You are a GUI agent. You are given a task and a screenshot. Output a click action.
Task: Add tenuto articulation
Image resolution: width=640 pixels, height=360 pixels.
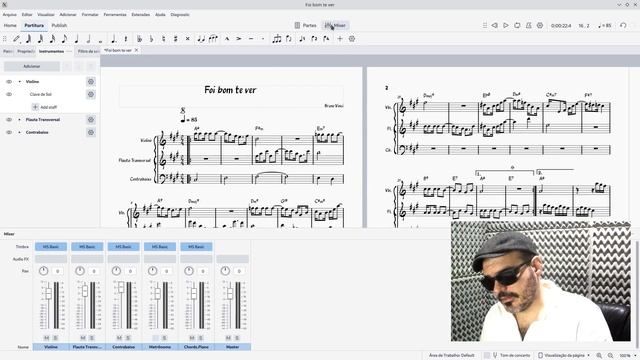click(x=251, y=39)
